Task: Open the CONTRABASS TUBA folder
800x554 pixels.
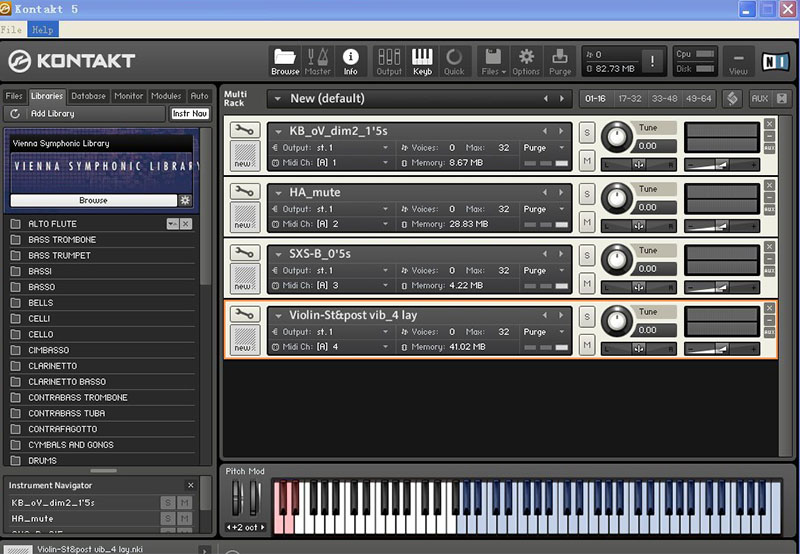Action: point(102,413)
